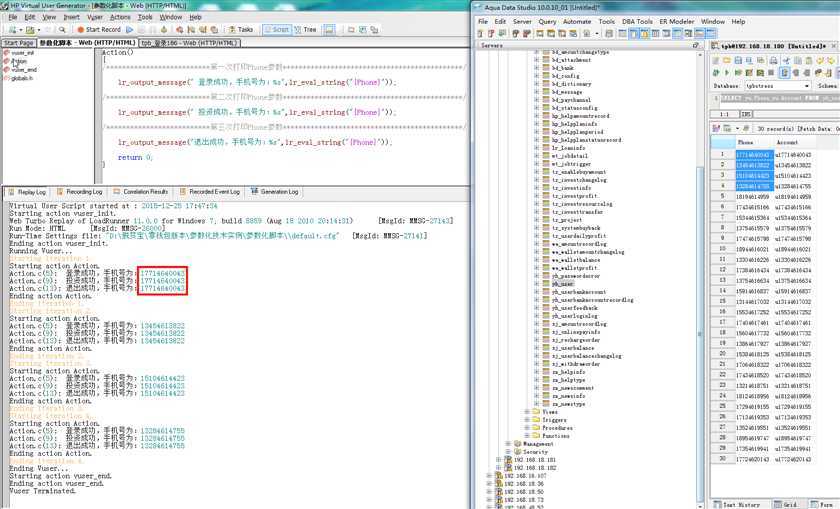This screenshot has width=840, height=509.
Task: Expand the bd_bank table node
Action: (x=536, y=68)
